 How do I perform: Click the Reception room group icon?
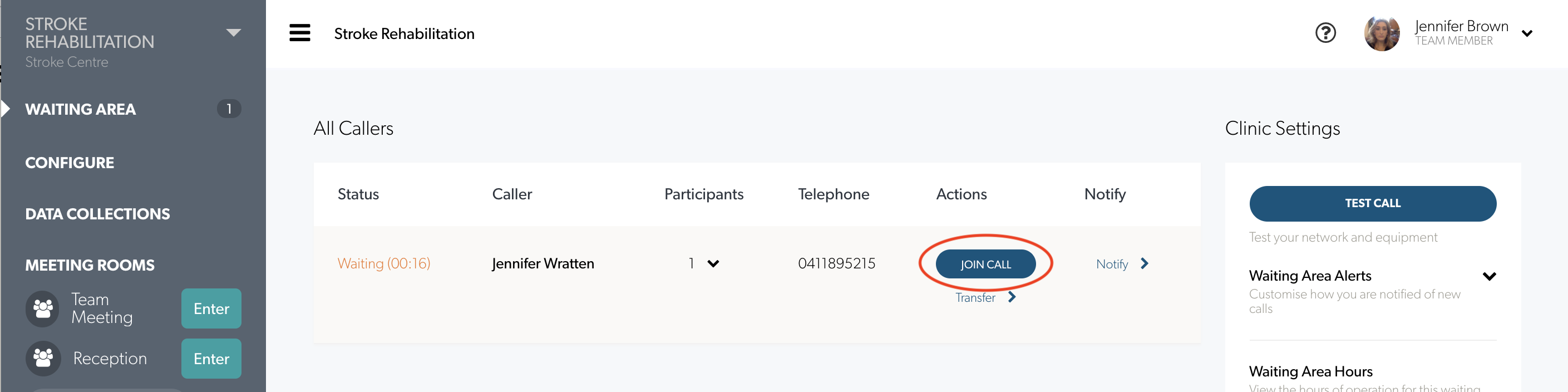click(x=43, y=359)
